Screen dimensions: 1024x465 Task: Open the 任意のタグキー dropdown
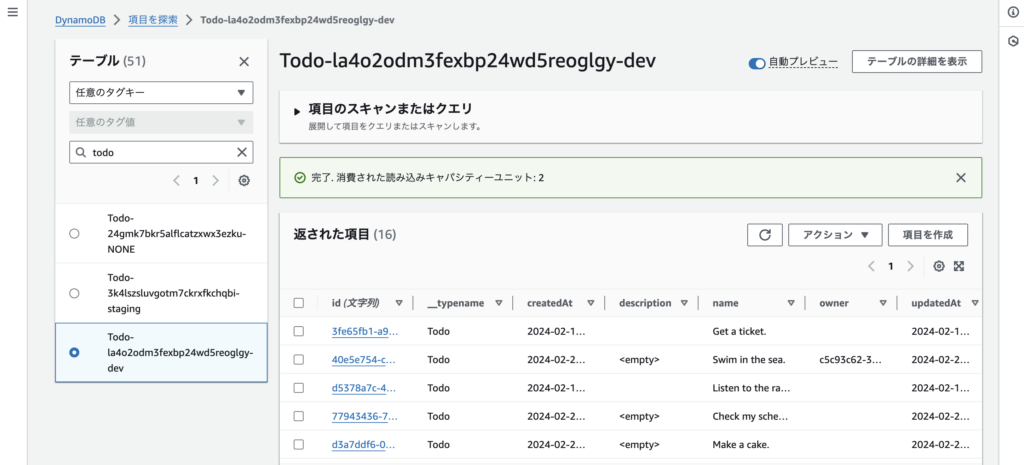pos(161,93)
